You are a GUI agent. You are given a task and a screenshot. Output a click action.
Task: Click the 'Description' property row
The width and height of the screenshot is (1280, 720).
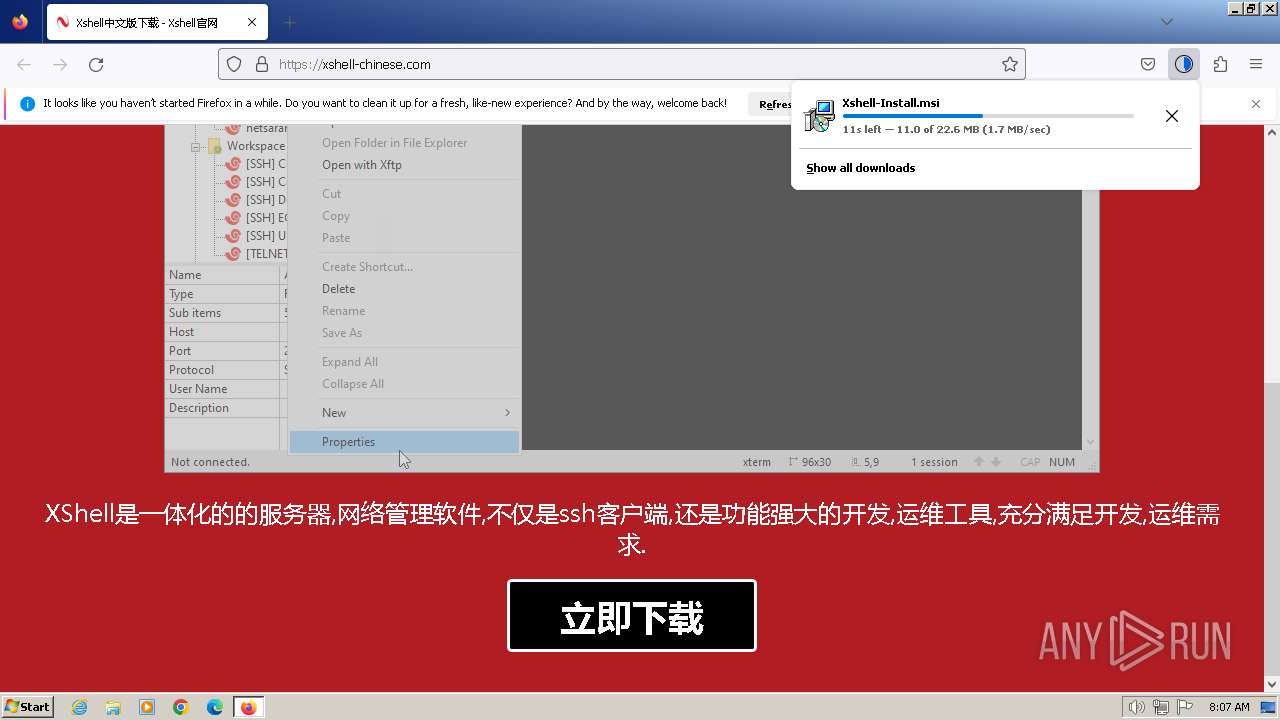click(226, 408)
